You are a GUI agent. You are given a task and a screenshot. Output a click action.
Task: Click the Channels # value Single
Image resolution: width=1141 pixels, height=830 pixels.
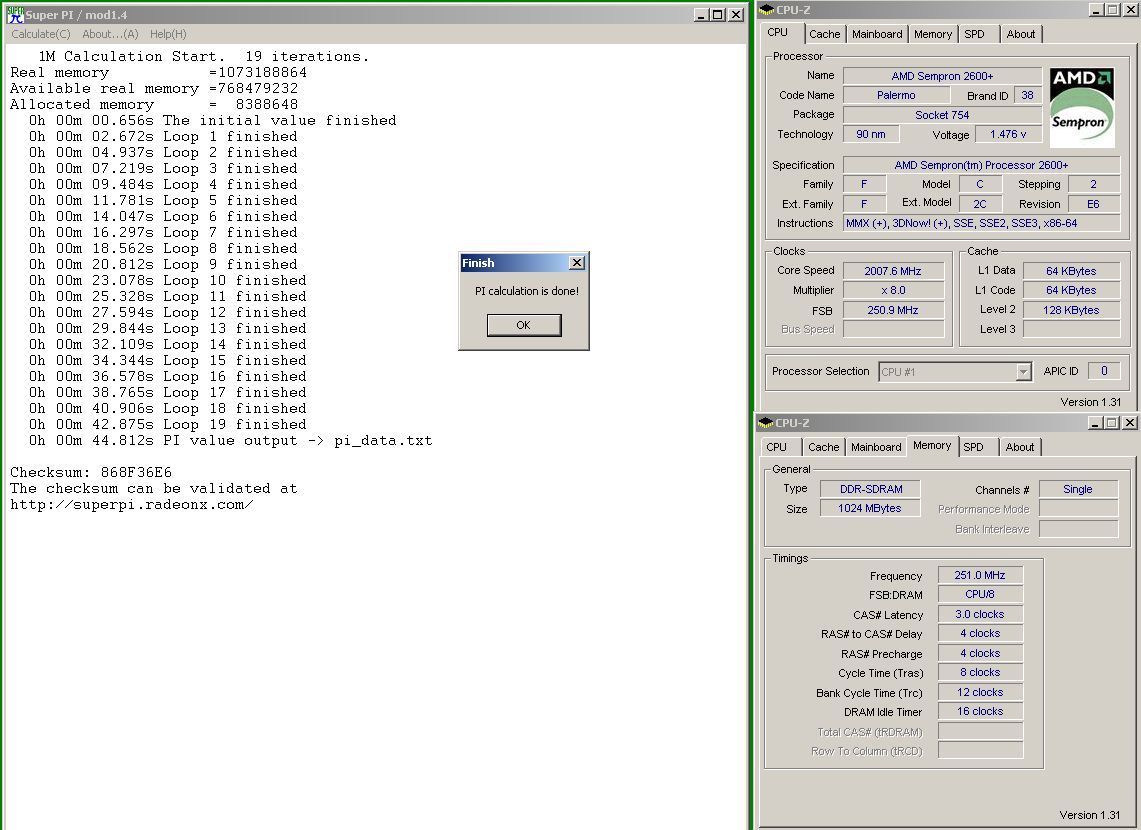point(1078,489)
